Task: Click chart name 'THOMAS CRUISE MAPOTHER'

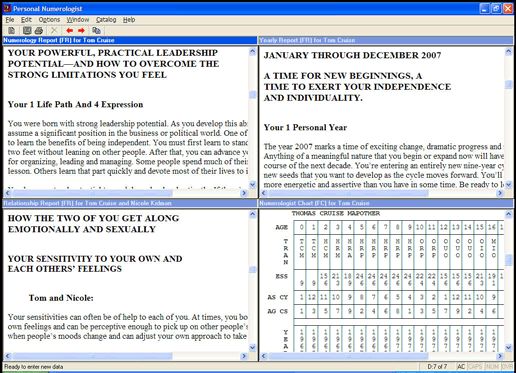Action: point(336,214)
